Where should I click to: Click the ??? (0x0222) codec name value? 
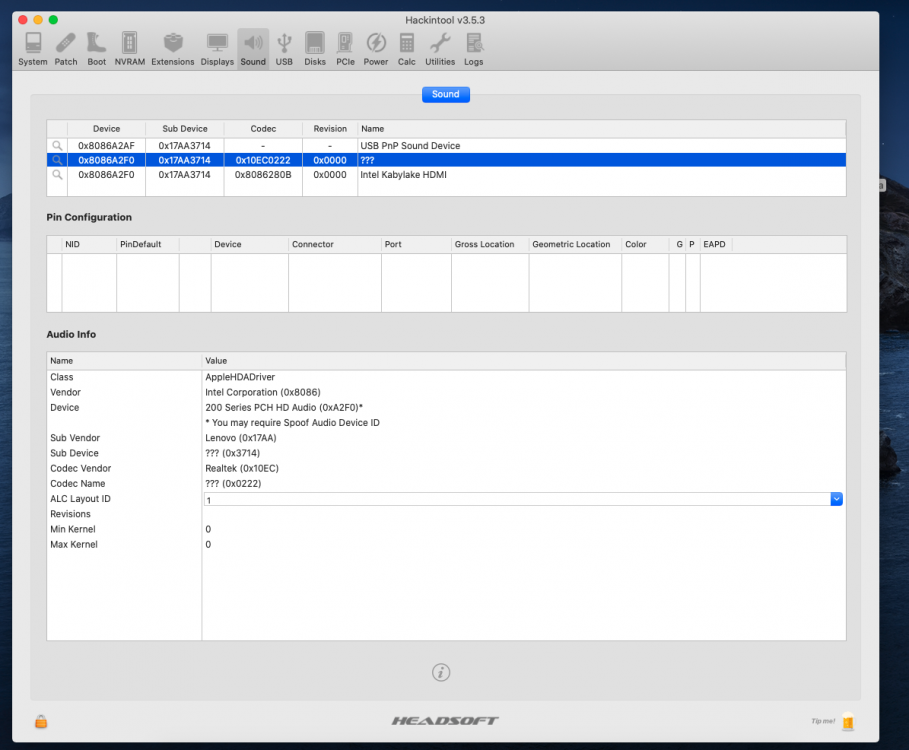tap(233, 483)
